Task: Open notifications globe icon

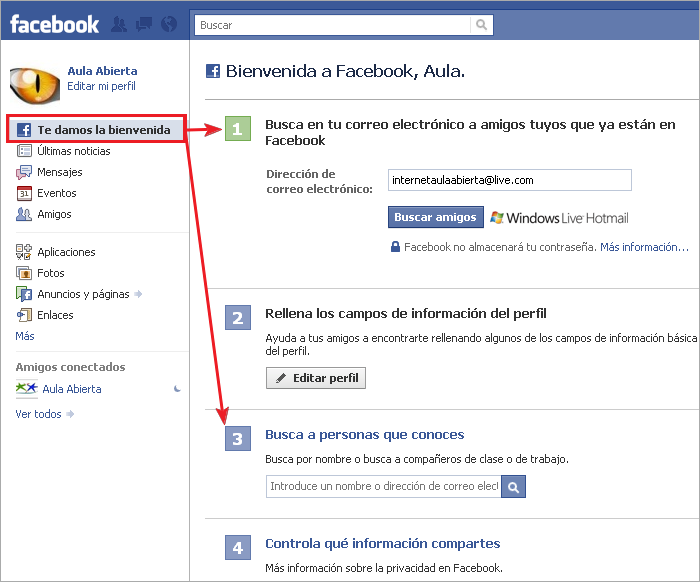Action: [x=169, y=24]
